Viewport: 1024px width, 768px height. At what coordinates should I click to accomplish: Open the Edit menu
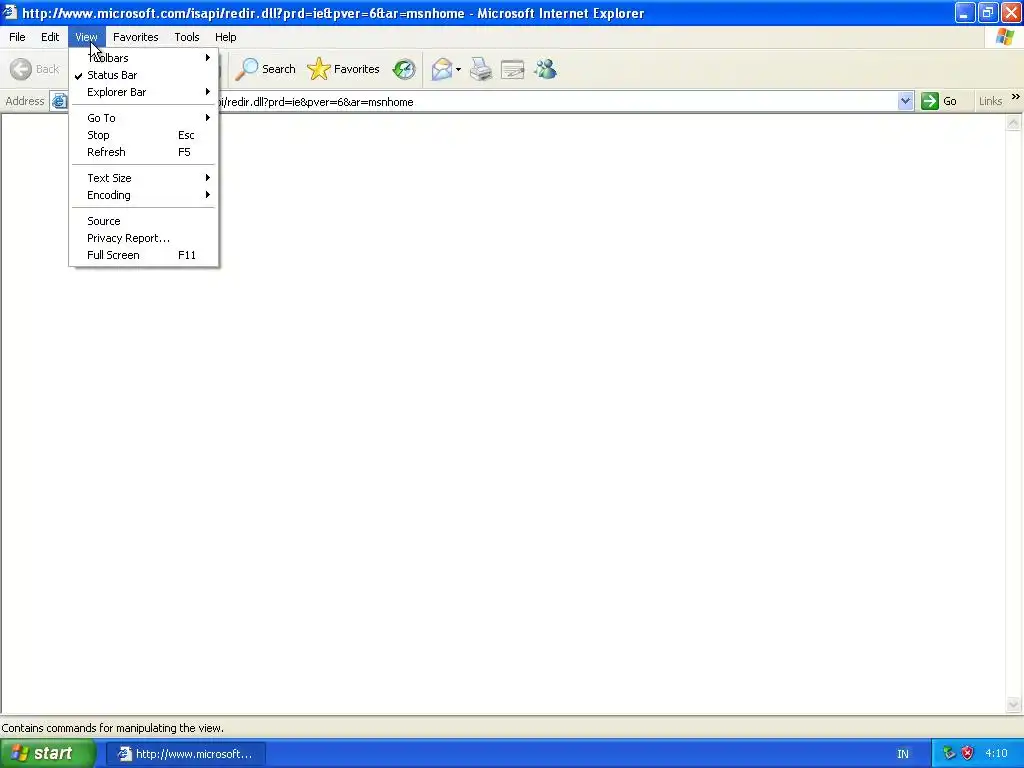click(x=50, y=37)
